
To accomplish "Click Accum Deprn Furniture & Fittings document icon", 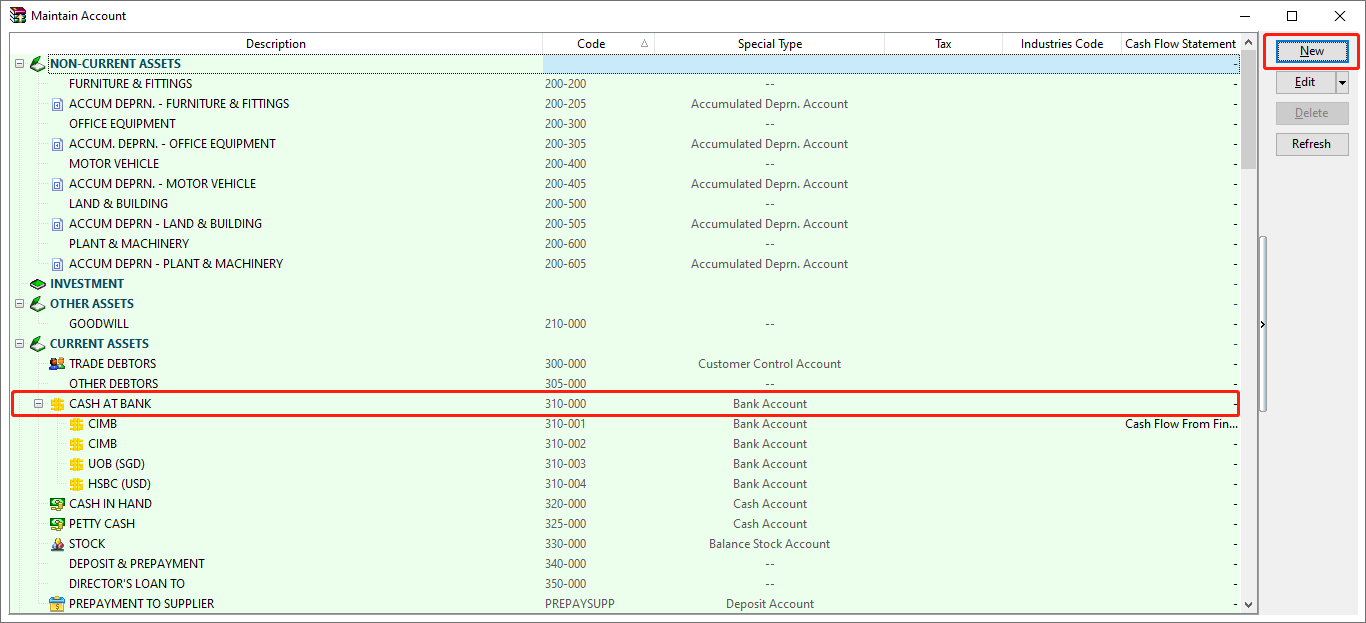I will [57, 104].
